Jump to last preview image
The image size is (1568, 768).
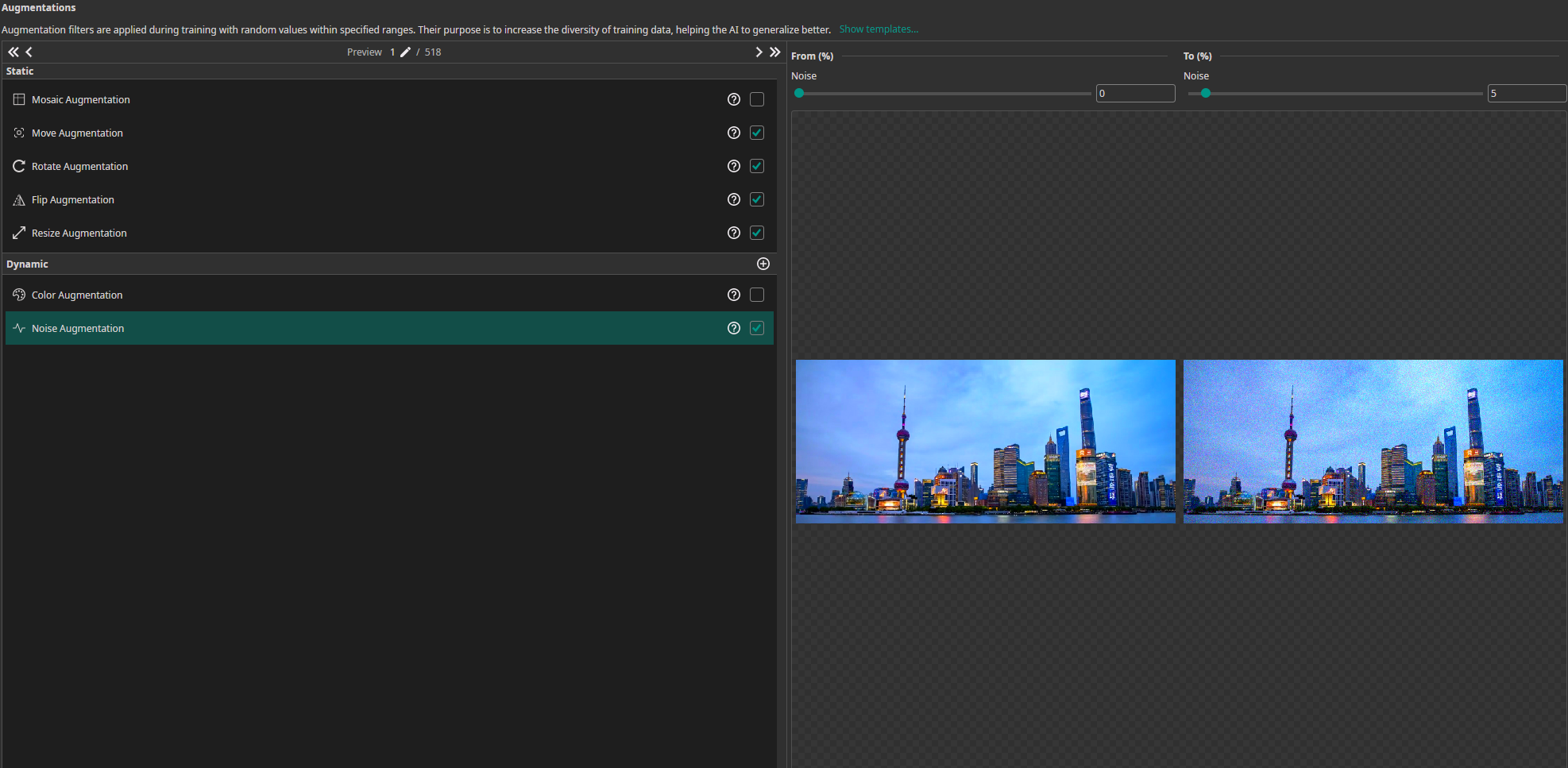pyautogui.click(x=774, y=52)
